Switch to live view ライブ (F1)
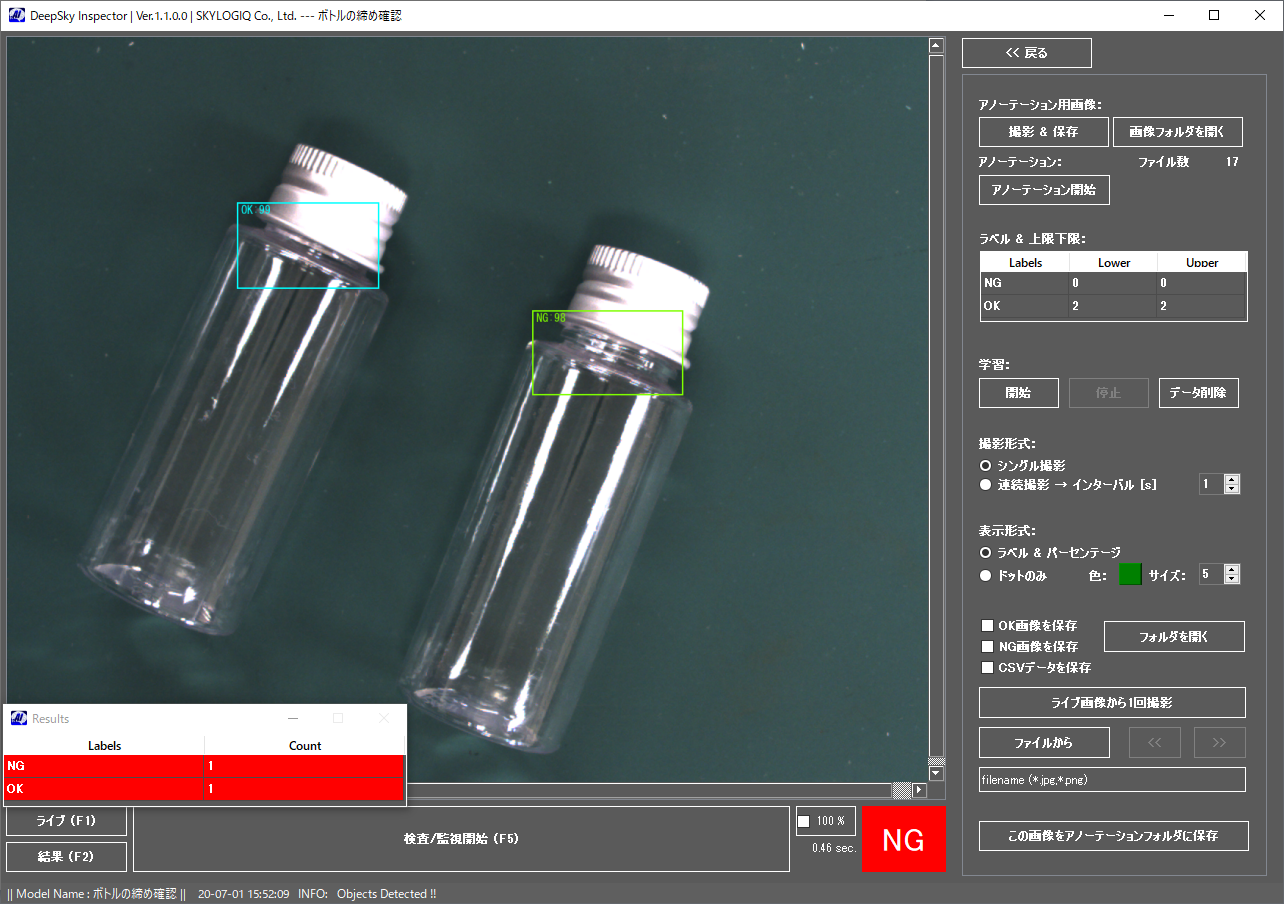This screenshot has height=904, width=1284. click(66, 821)
